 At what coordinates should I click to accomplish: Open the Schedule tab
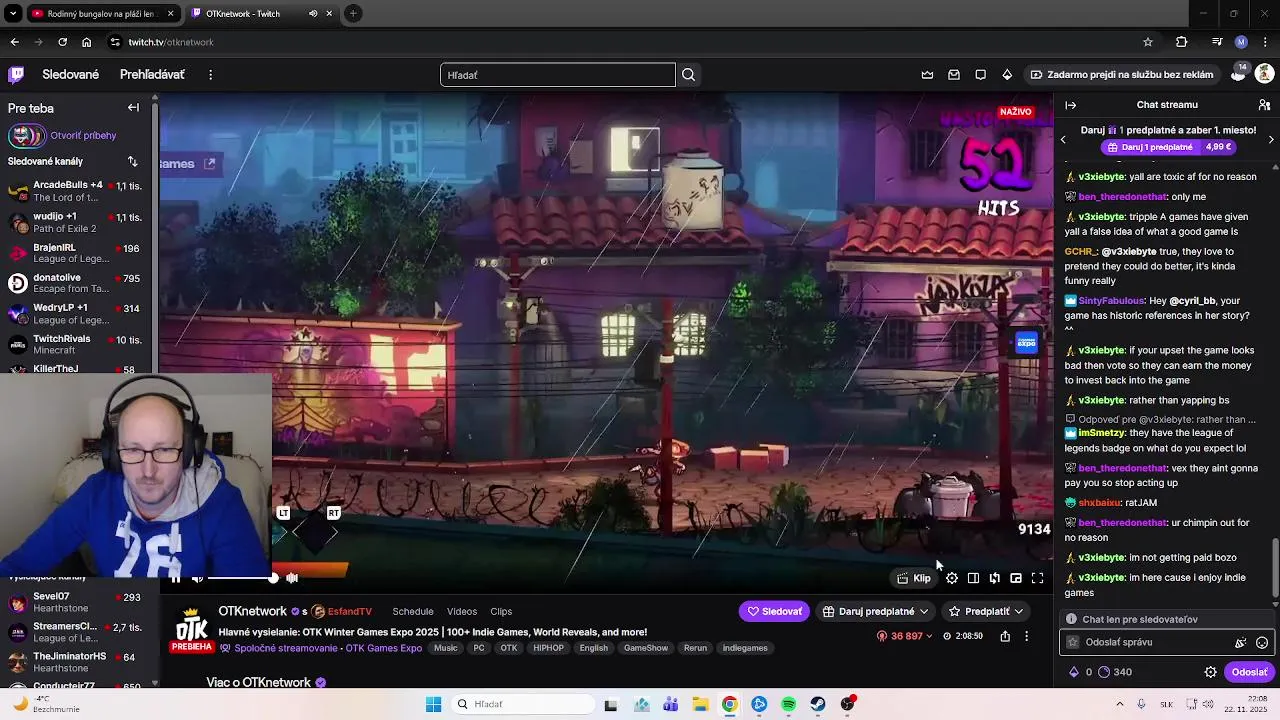click(413, 611)
